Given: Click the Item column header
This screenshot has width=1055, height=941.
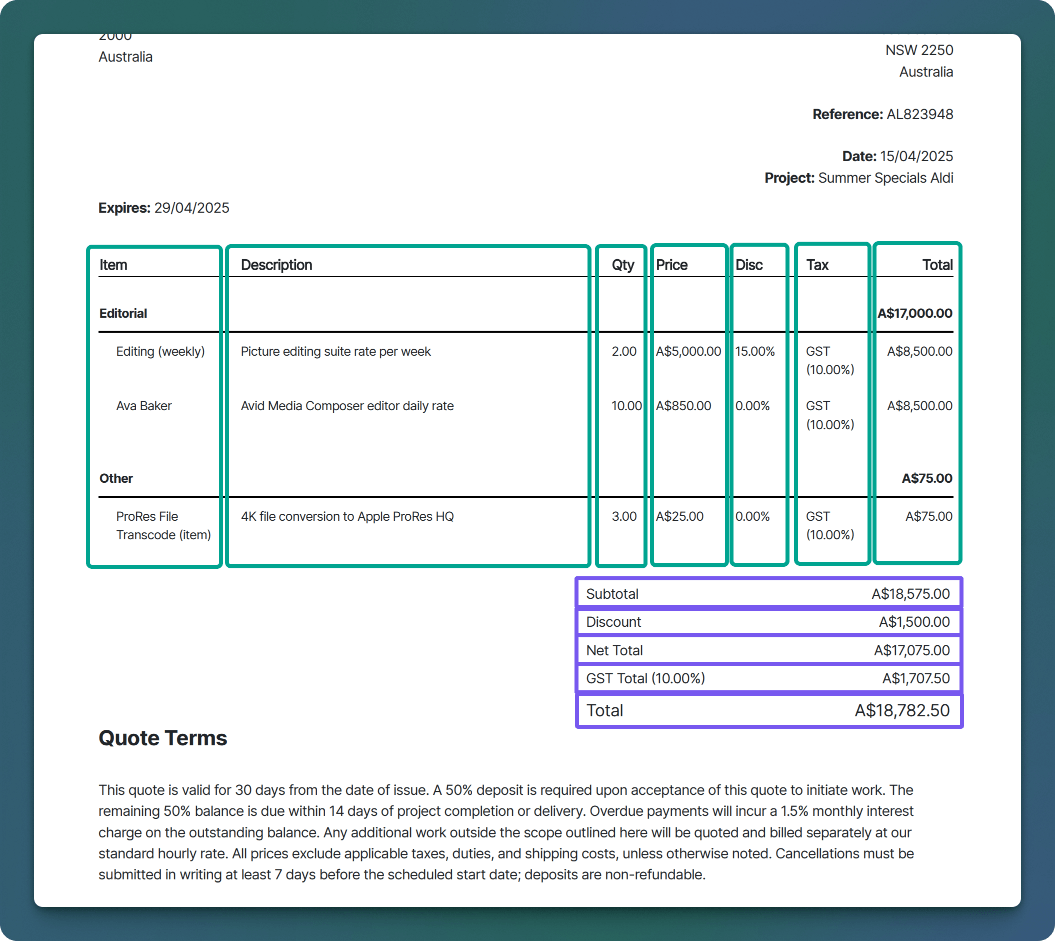Looking at the screenshot, I should click(x=113, y=265).
